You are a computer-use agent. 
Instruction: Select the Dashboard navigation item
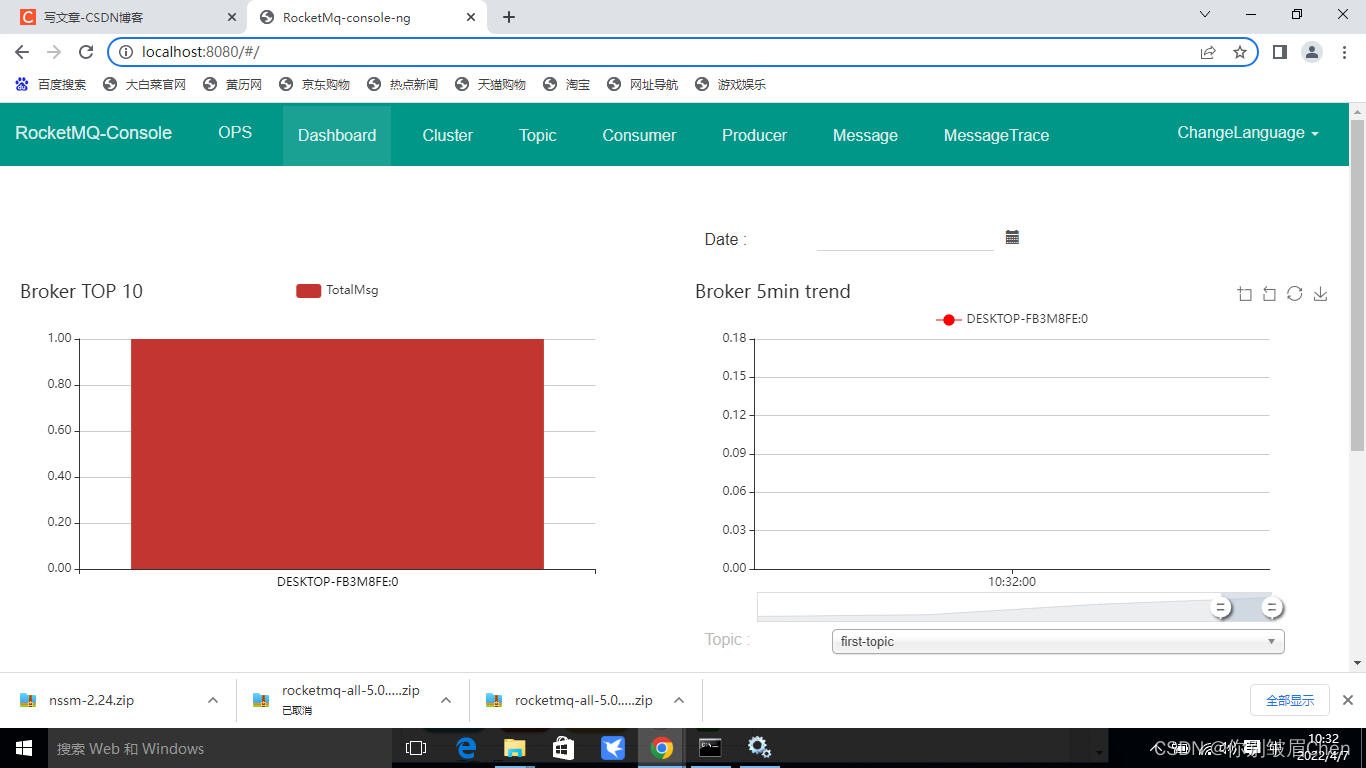337,135
